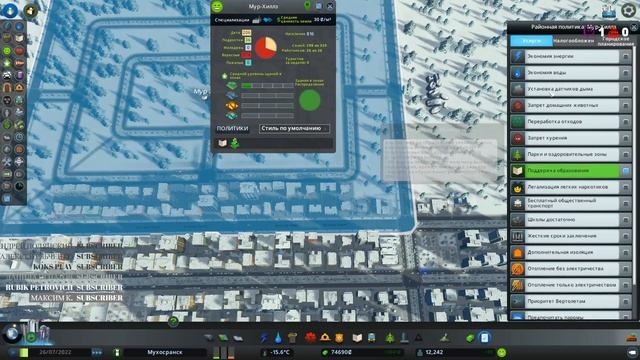
Task: Enable the 'Экономия воды' policy checkbox
Action: click(x=626, y=73)
